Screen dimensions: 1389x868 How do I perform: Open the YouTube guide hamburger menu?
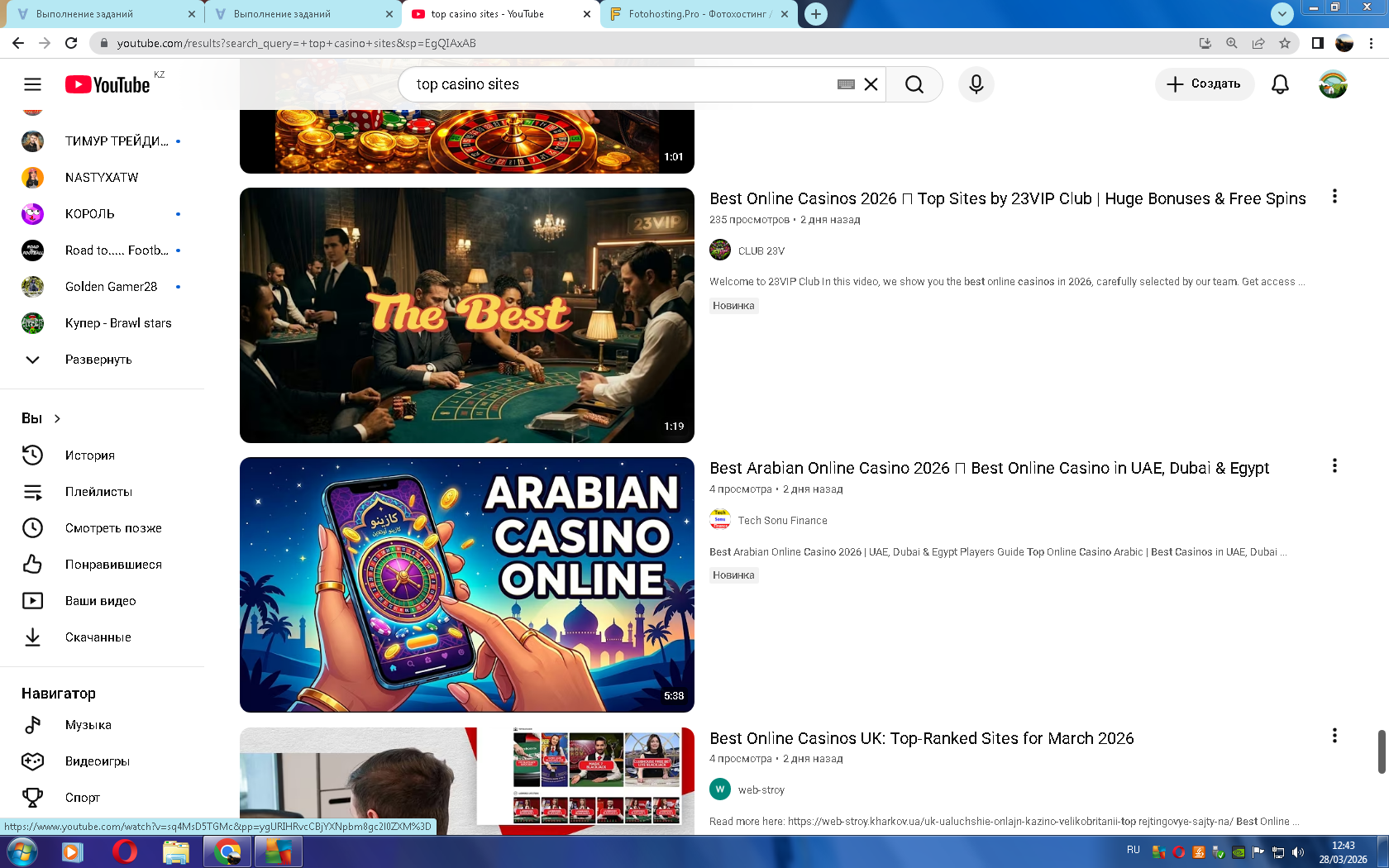(x=32, y=84)
